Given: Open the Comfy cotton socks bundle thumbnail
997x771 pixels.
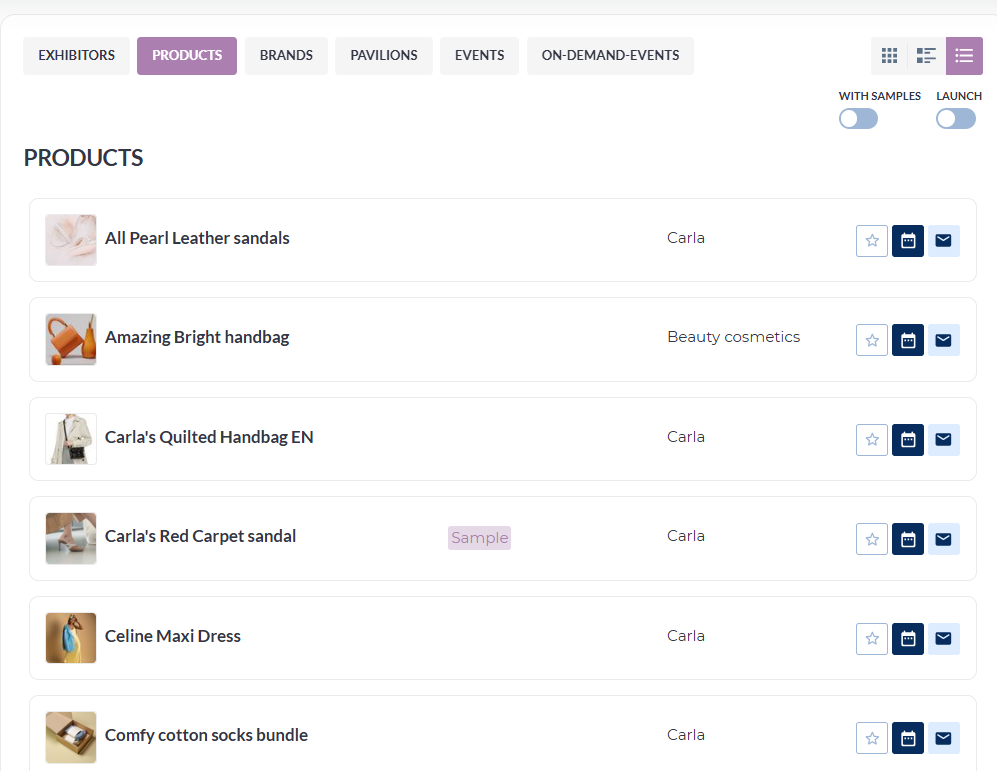Looking at the screenshot, I should (71, 737).
